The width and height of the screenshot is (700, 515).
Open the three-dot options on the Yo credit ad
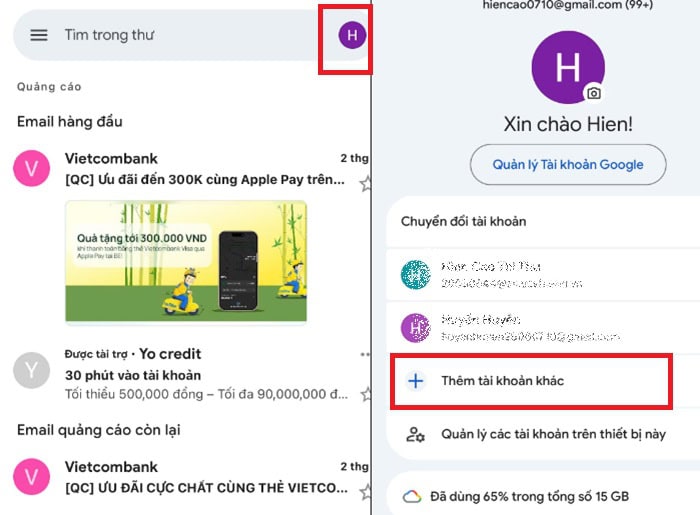click(365, 354)
